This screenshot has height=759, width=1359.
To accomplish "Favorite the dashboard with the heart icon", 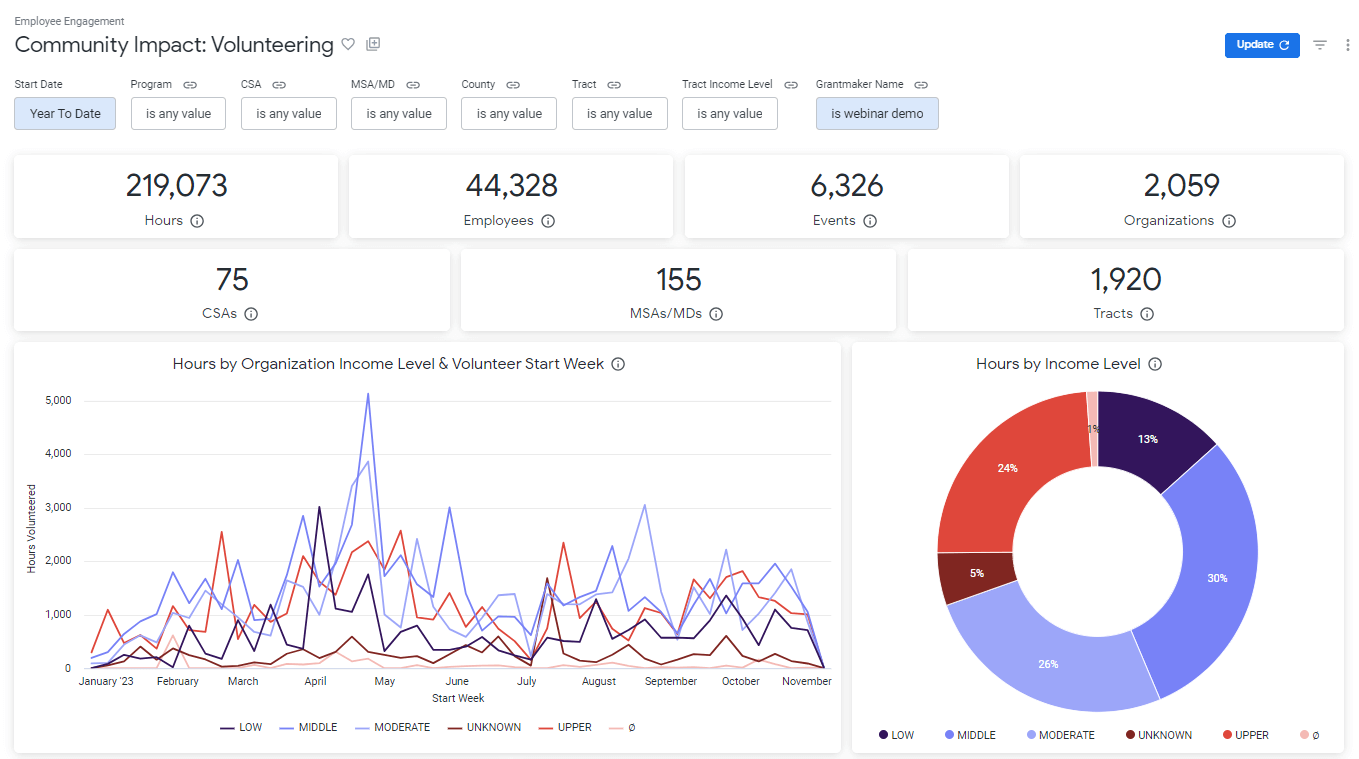I will pyautogui.click(x=348, y=44).
